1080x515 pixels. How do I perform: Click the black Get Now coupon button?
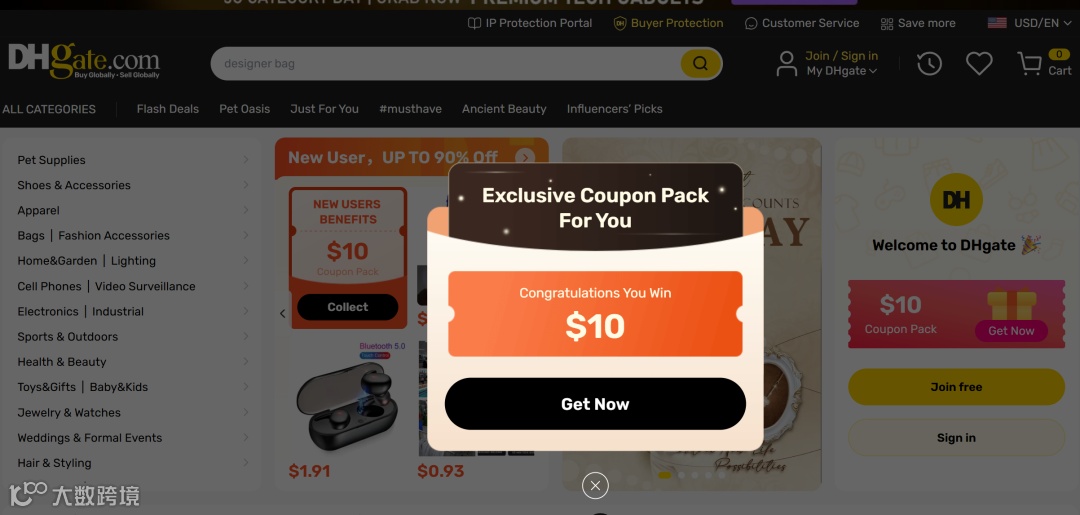(595, 404)
